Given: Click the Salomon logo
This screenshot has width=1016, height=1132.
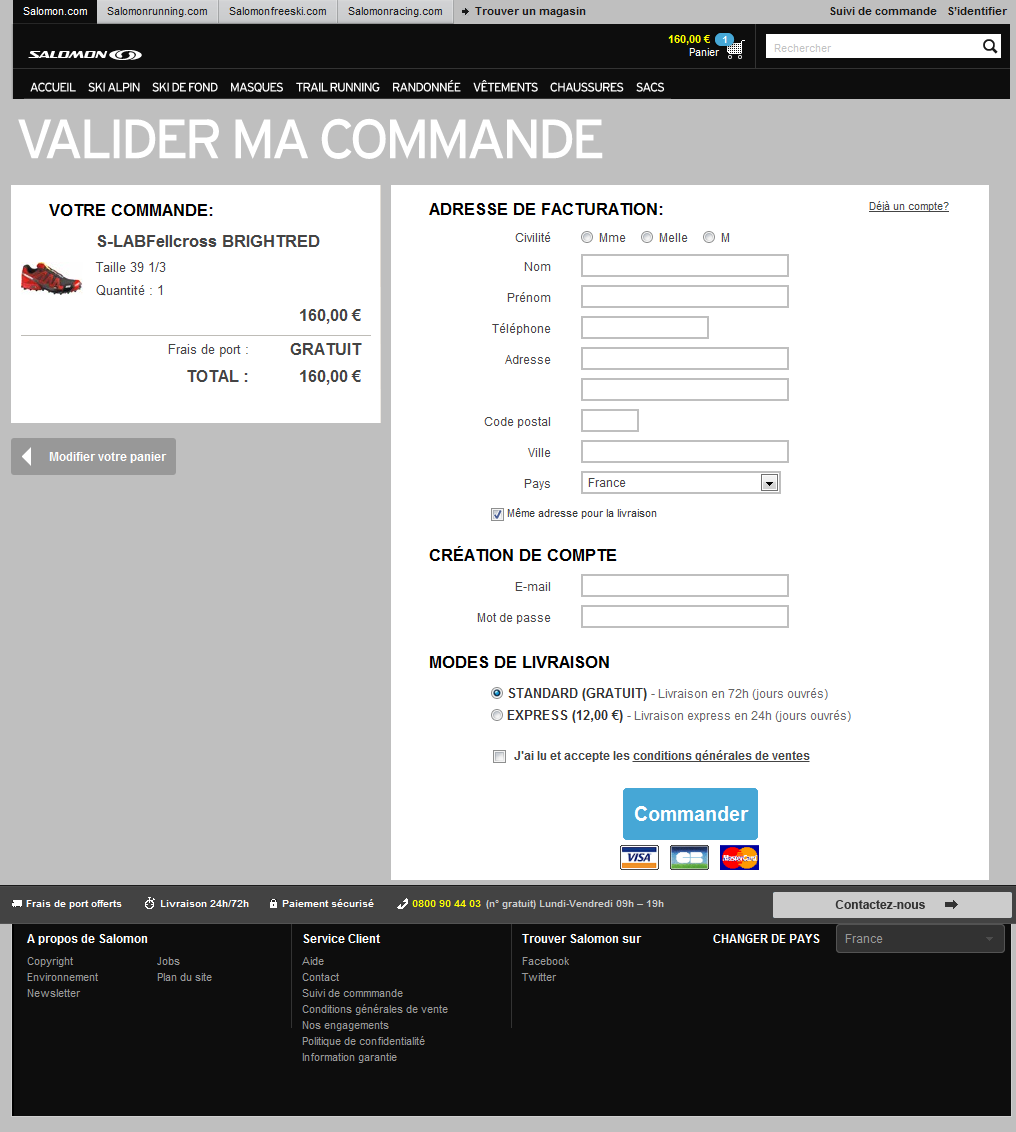Looking at the screenshot, I should point(85,54).
